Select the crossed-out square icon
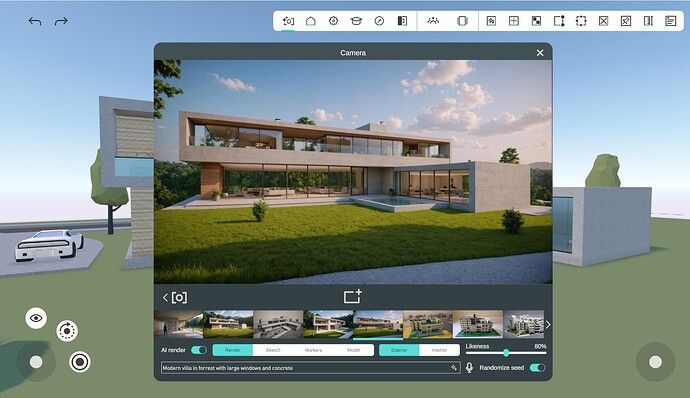This screenshot has width=690, height=398. 603,21
